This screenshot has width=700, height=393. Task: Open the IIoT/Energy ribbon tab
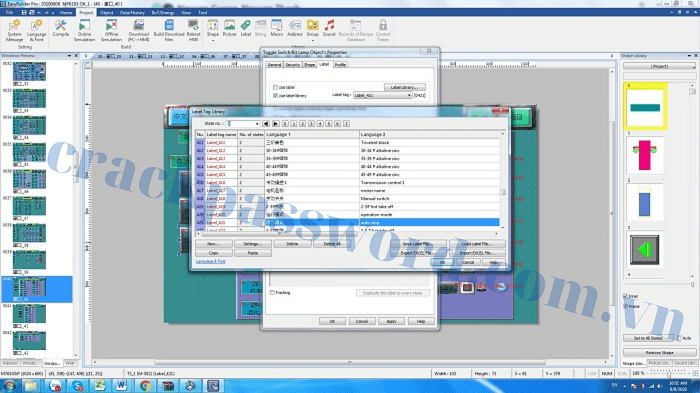coord(163,13)
